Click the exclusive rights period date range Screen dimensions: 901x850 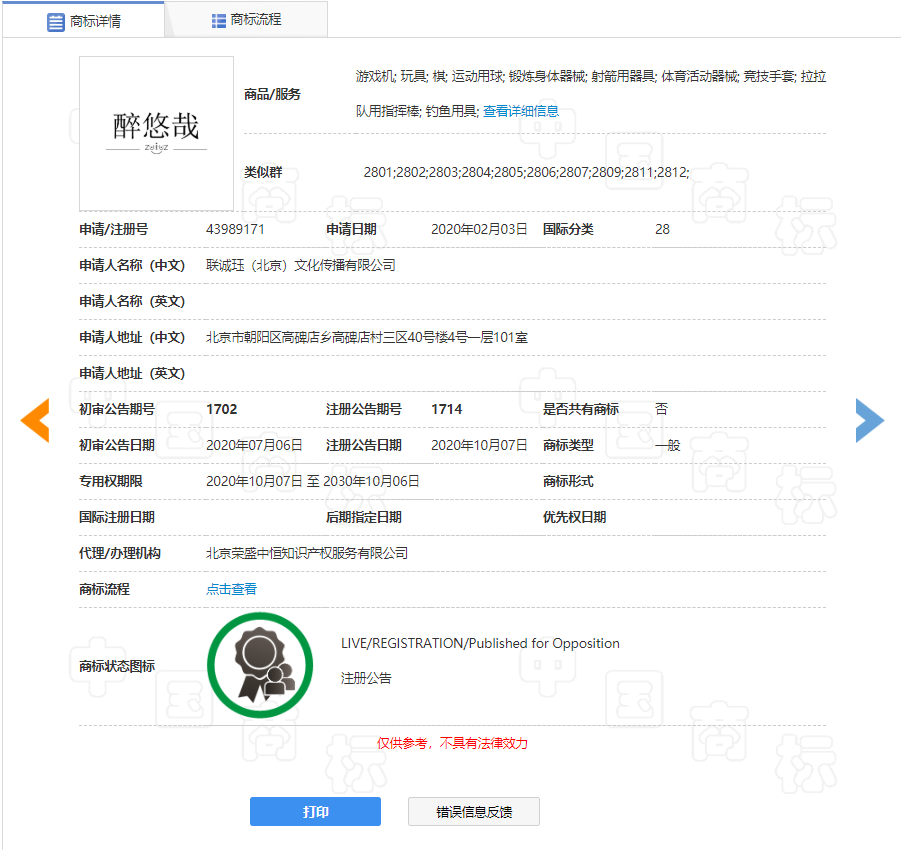[312, 481]
